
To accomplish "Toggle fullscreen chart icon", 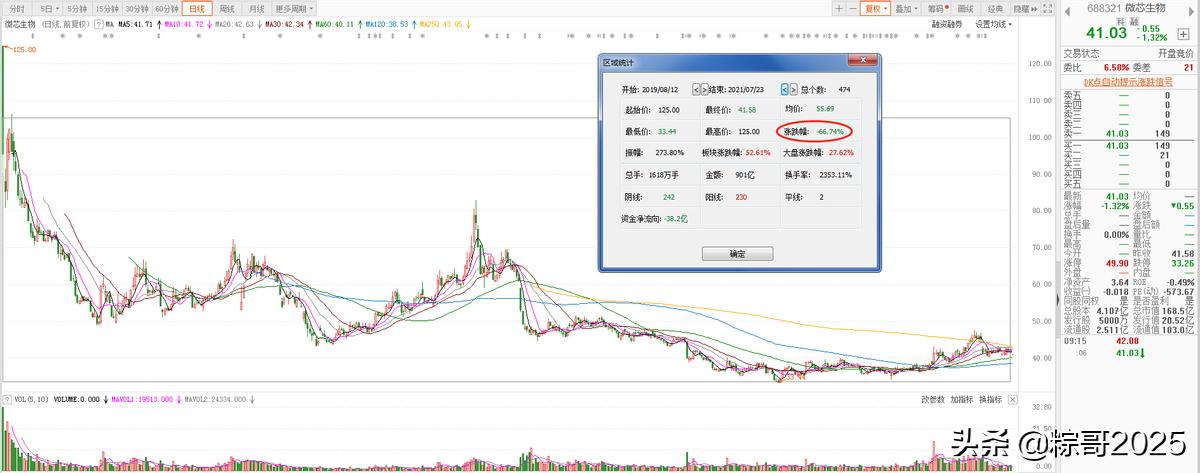I will [x=1049, y=8].
